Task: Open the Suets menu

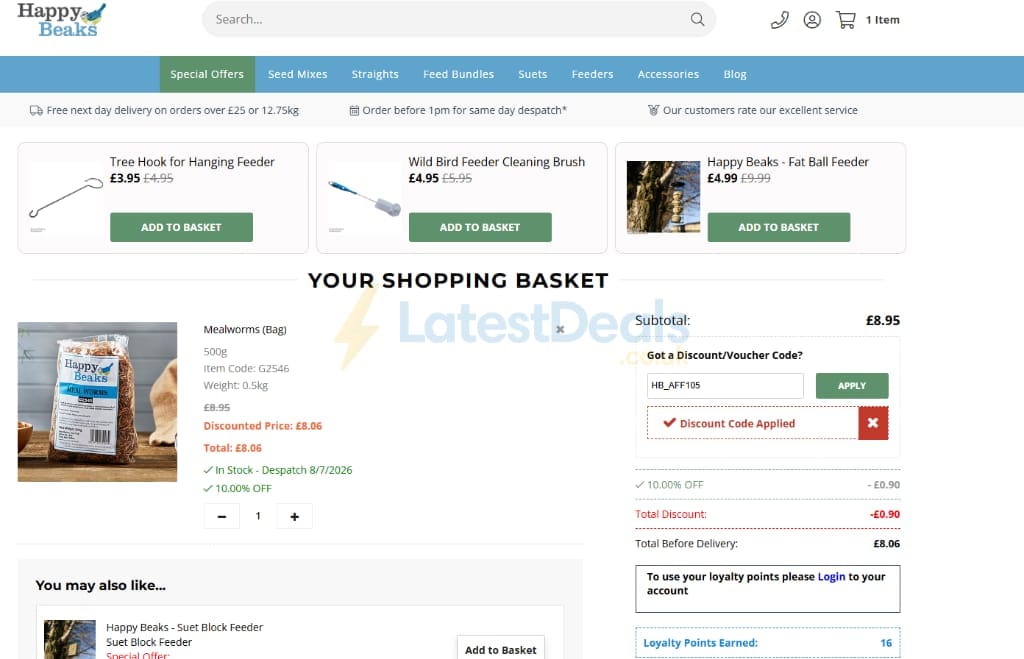Action: coord(533,74)
